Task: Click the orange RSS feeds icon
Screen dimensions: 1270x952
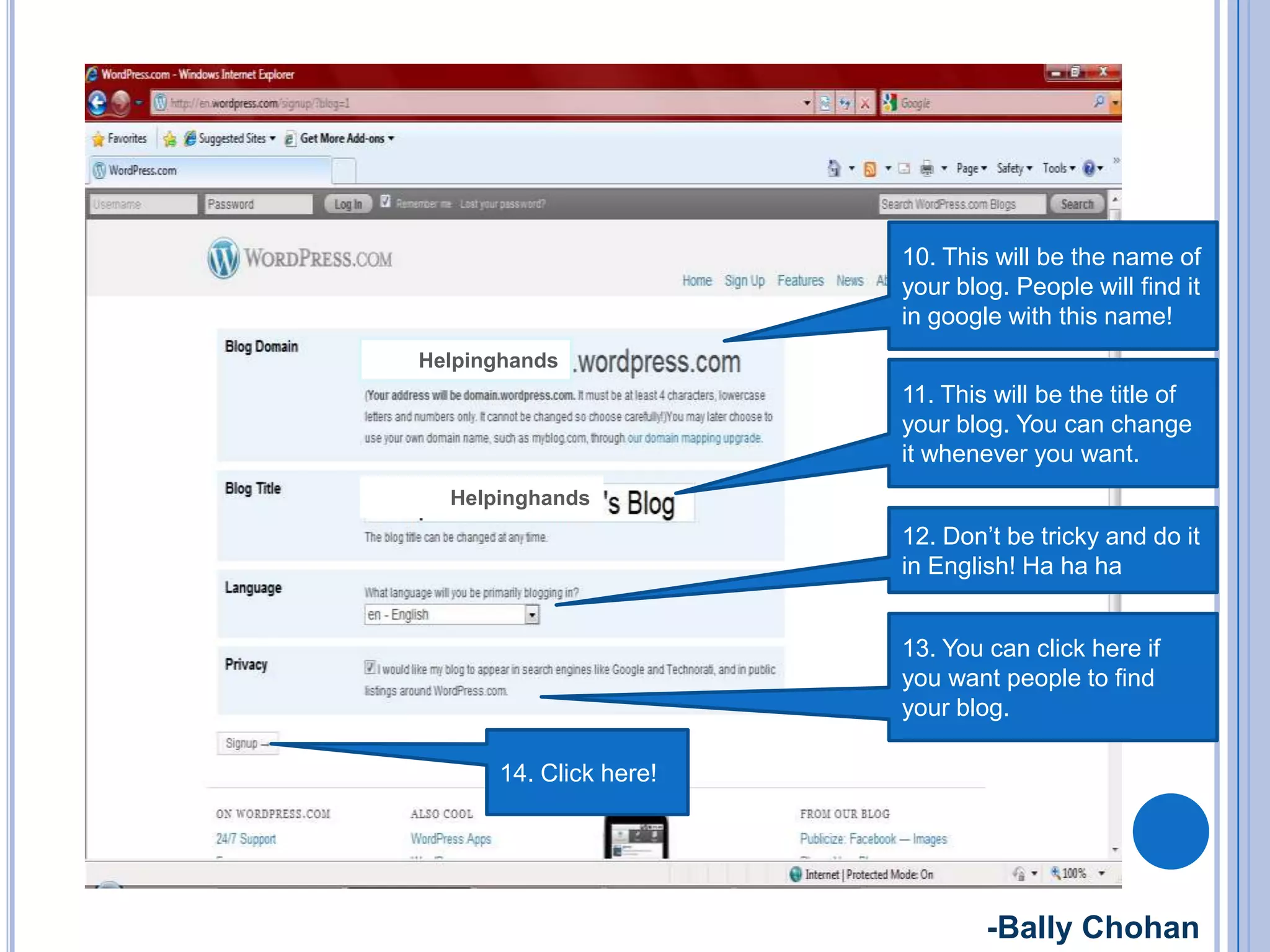Action: pyautogui.click(x=870, y=169)
